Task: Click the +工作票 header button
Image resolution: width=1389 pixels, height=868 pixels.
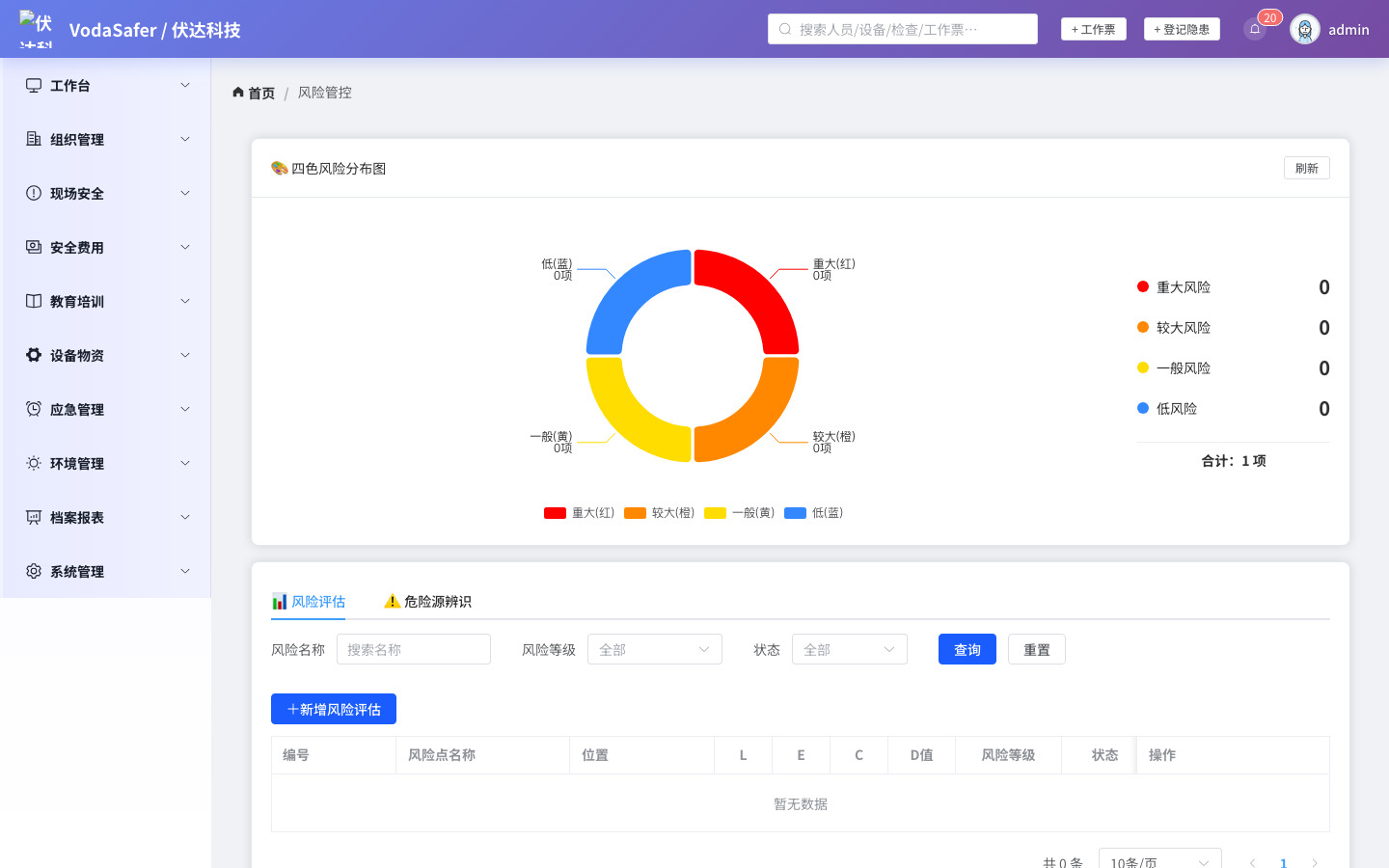Action: coord(1094,29)
